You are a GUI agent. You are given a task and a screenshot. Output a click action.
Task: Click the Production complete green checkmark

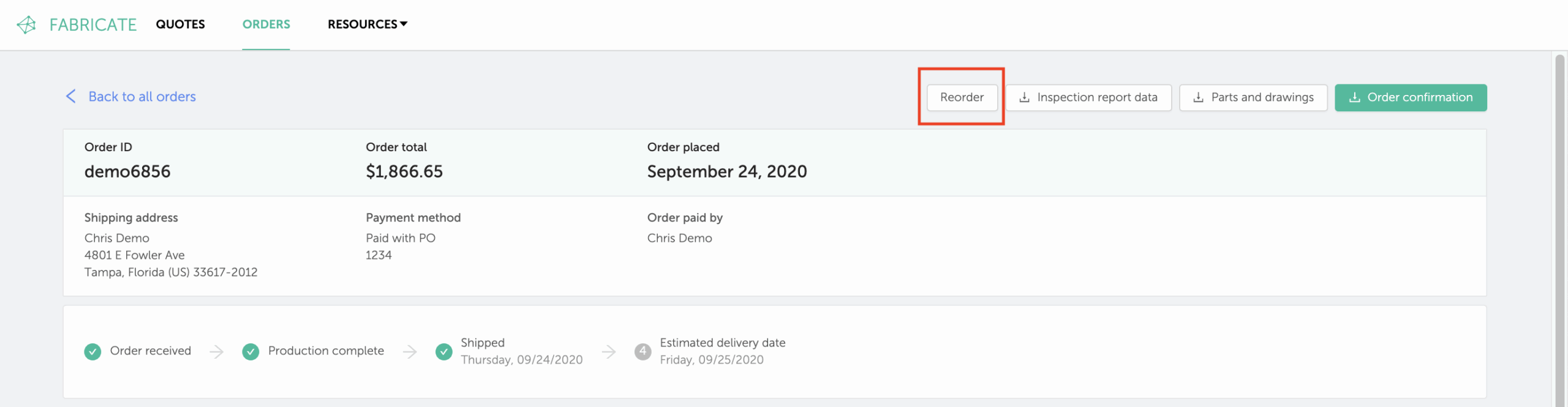pyautogui.click(x=251, y=351)
